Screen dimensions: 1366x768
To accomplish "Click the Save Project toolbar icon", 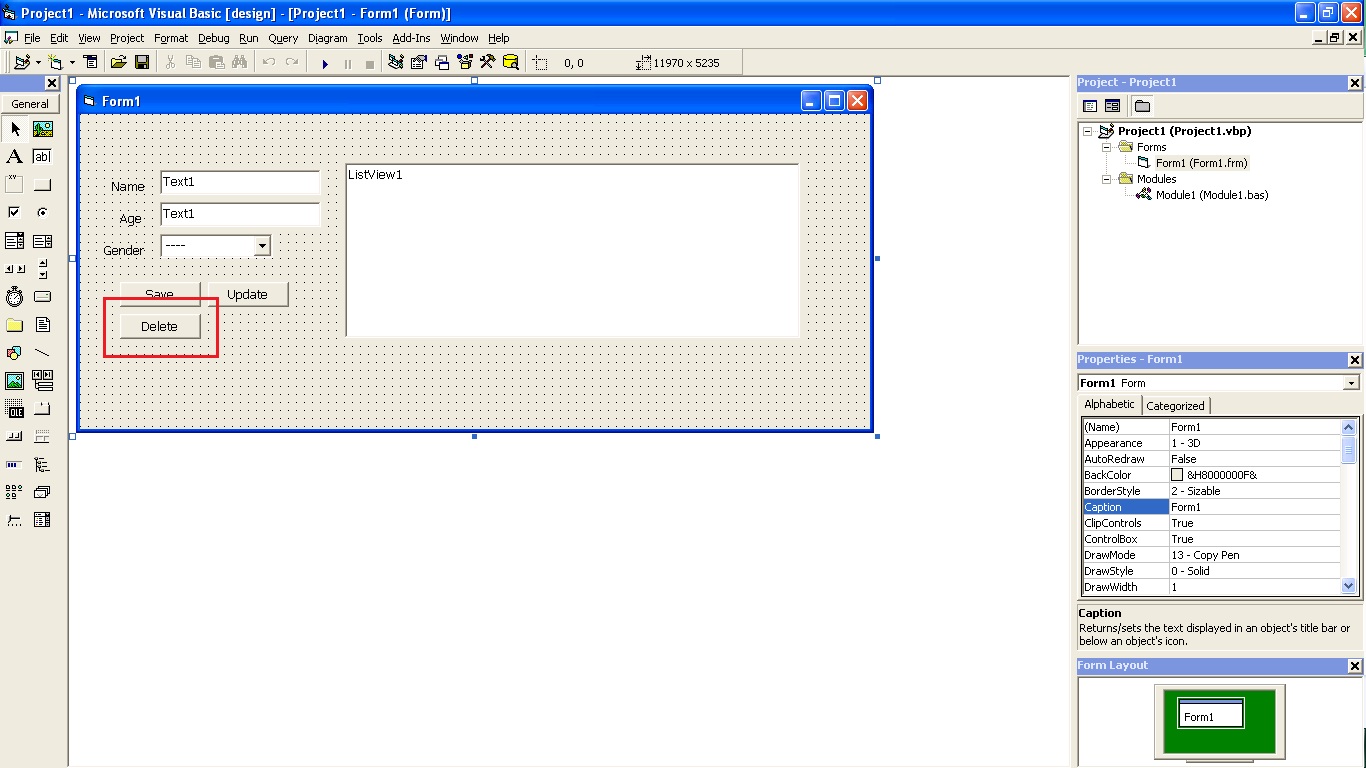I will point(143,62).
